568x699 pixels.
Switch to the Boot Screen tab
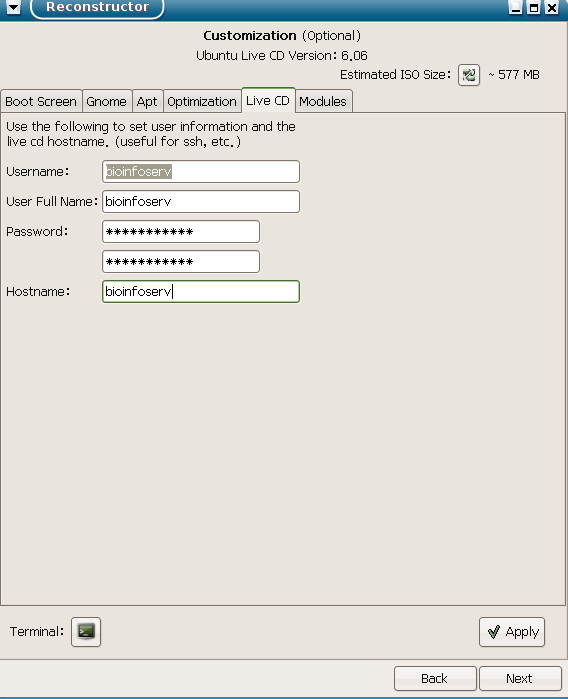pos(41,102)
